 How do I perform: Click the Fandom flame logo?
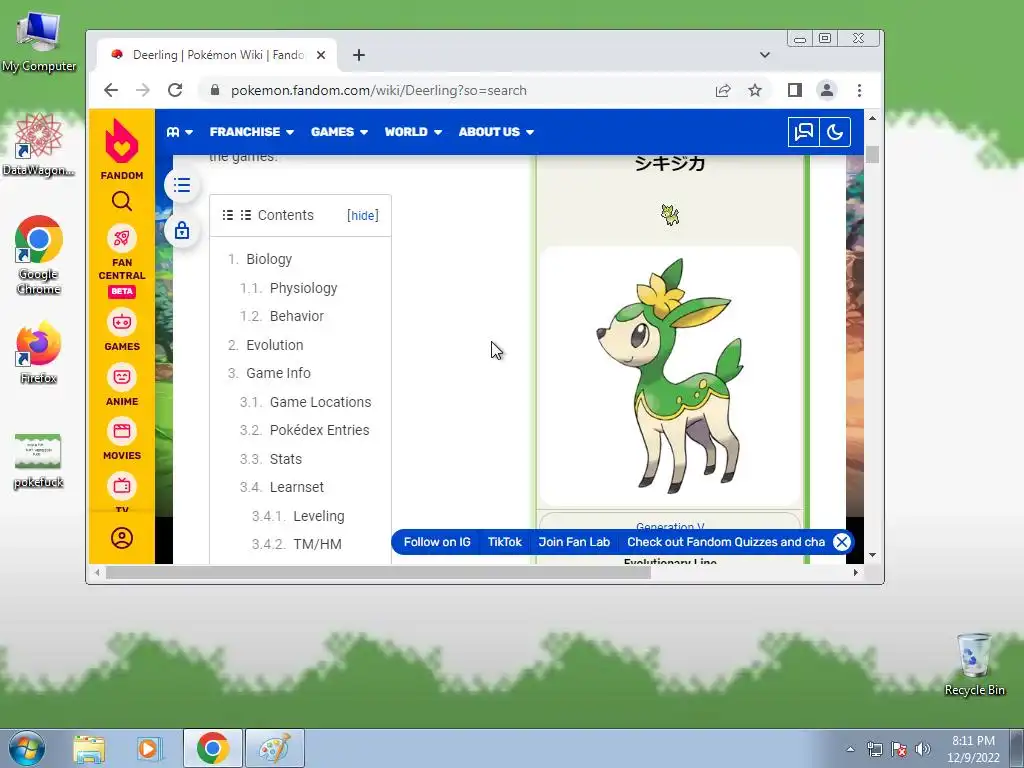tap(121, 142)
